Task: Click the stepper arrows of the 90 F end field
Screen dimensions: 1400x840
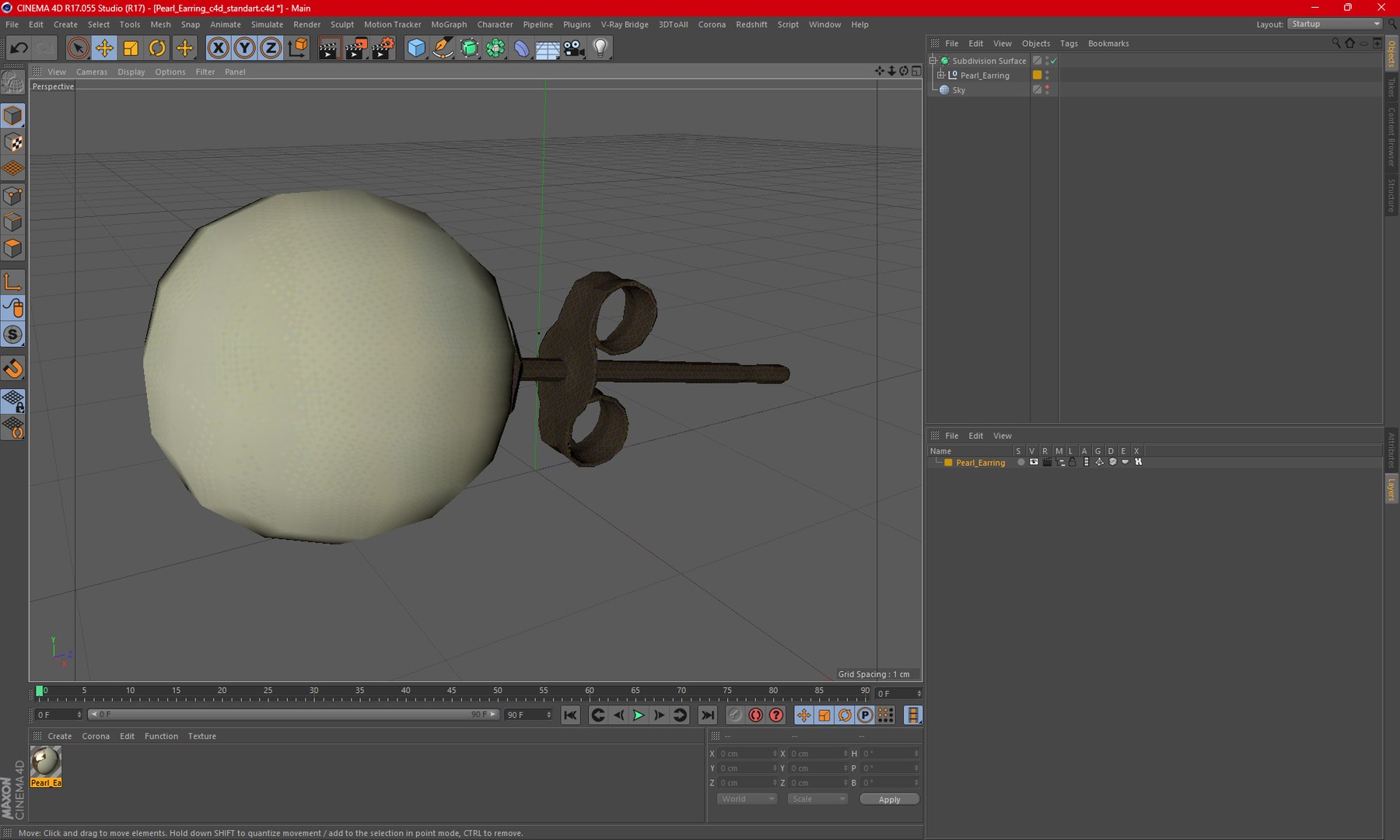Action: coord(549,715)
